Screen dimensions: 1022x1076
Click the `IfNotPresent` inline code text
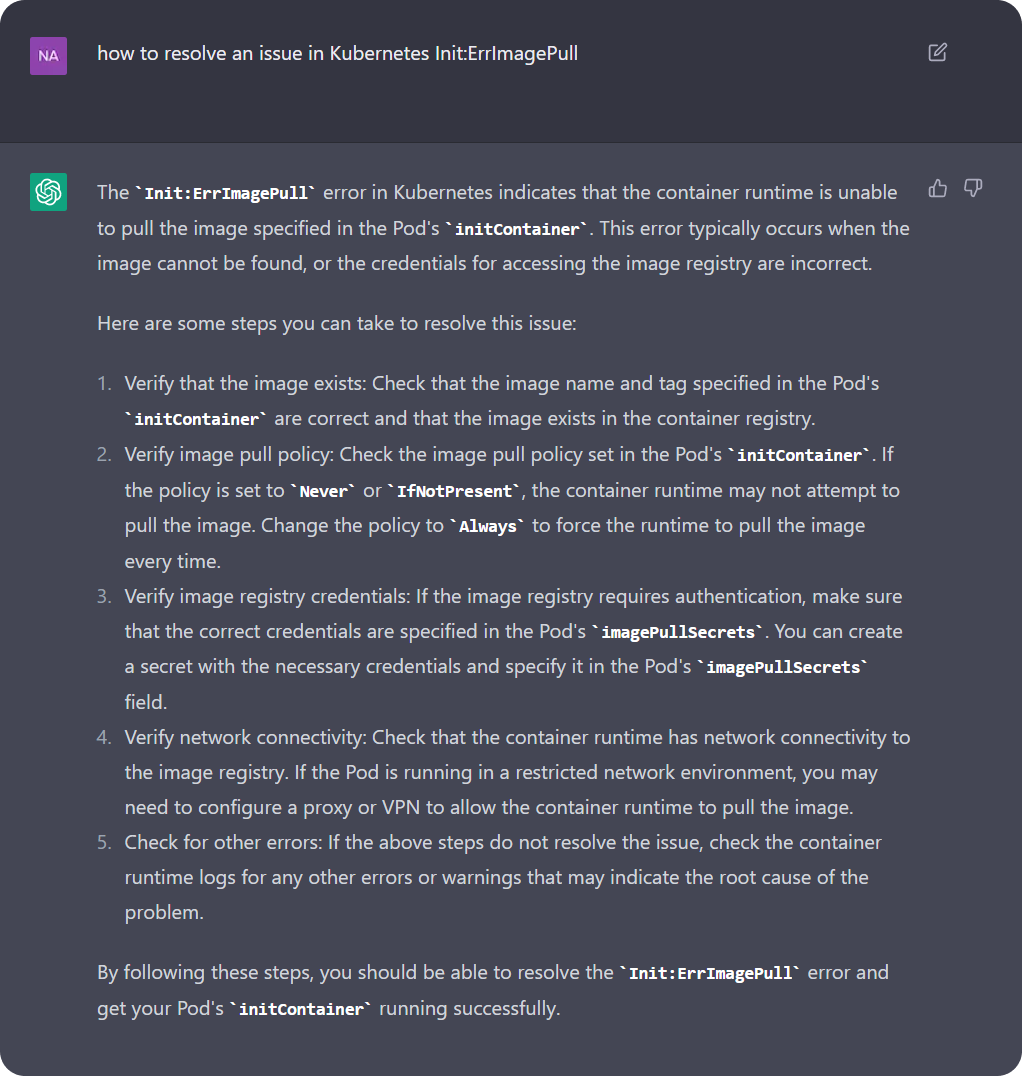pyautogui.click(x=455, y=491)
